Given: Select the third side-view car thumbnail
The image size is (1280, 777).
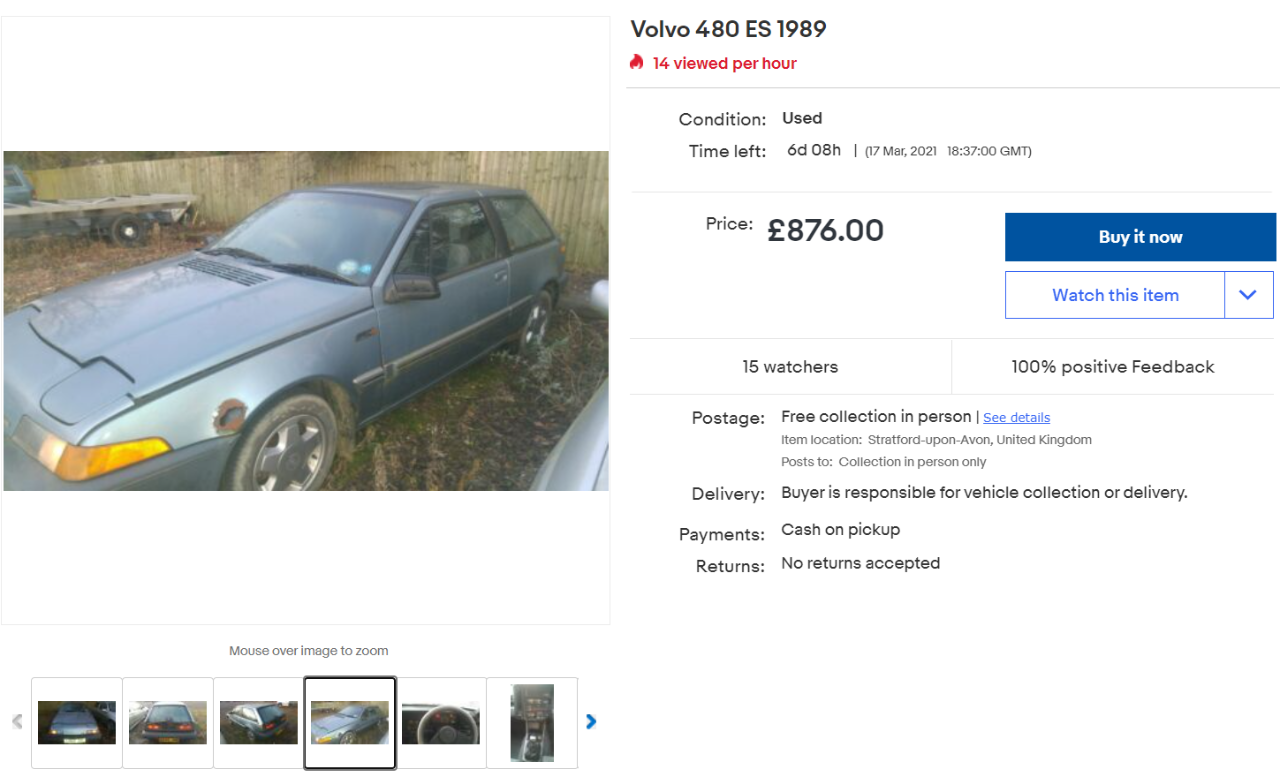Looking at the screenshot, I should pos(259,723).
